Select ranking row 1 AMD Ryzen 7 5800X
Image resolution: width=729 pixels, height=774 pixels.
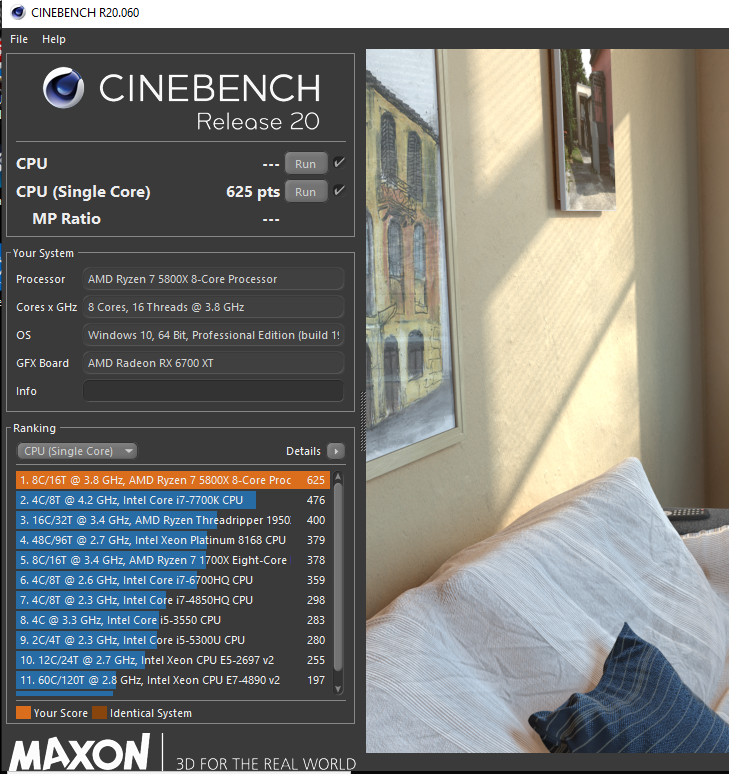coord(173,480)
